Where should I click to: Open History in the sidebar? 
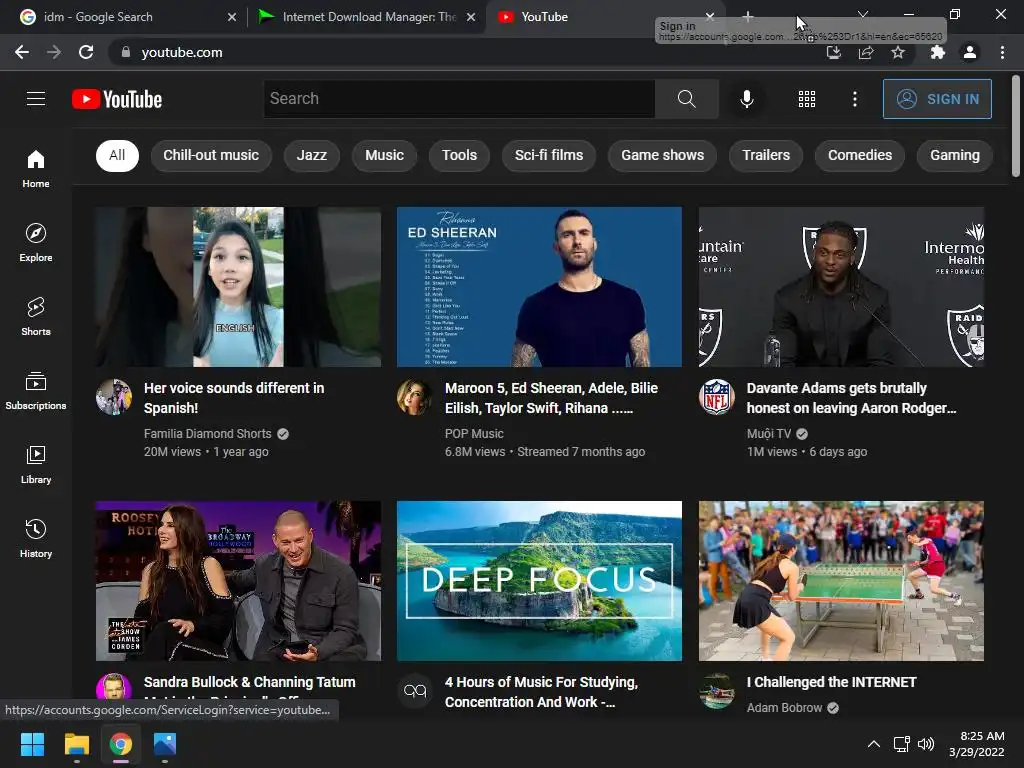click(36, 538)
